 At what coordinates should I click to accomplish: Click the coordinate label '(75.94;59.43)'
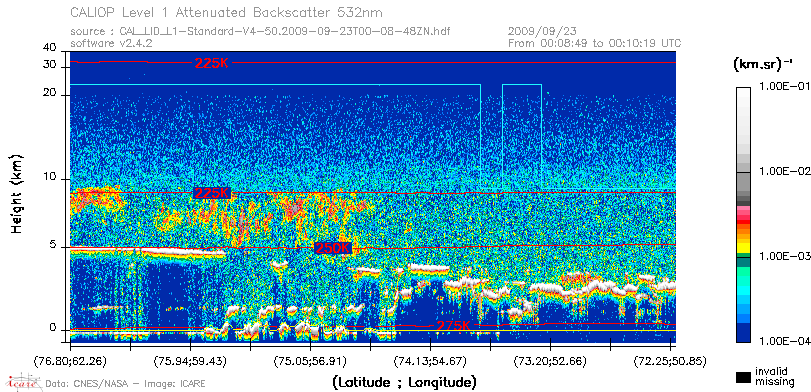pyautogui.click(x=190, y=360)
